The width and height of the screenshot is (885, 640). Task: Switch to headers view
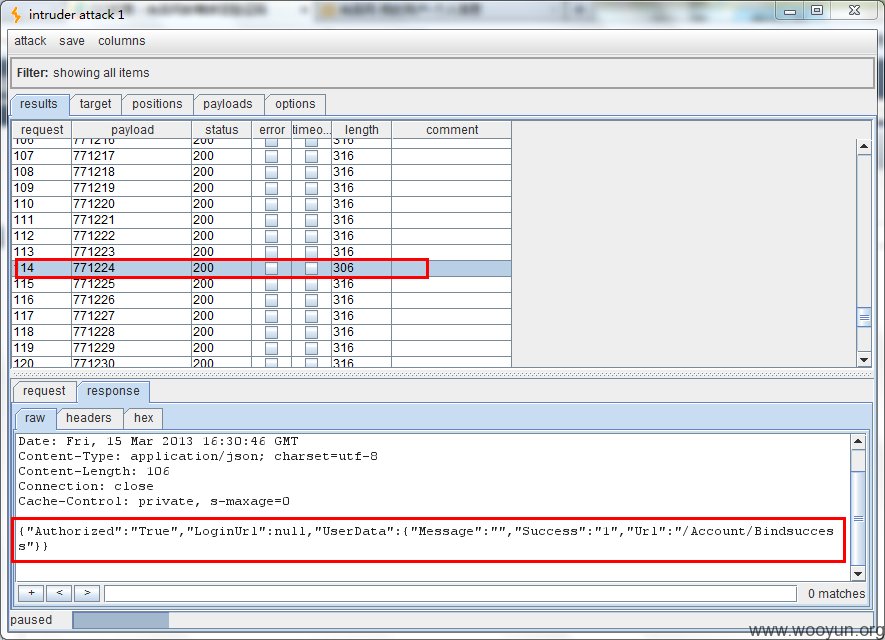pyautogui.click(x=89, y=418)
